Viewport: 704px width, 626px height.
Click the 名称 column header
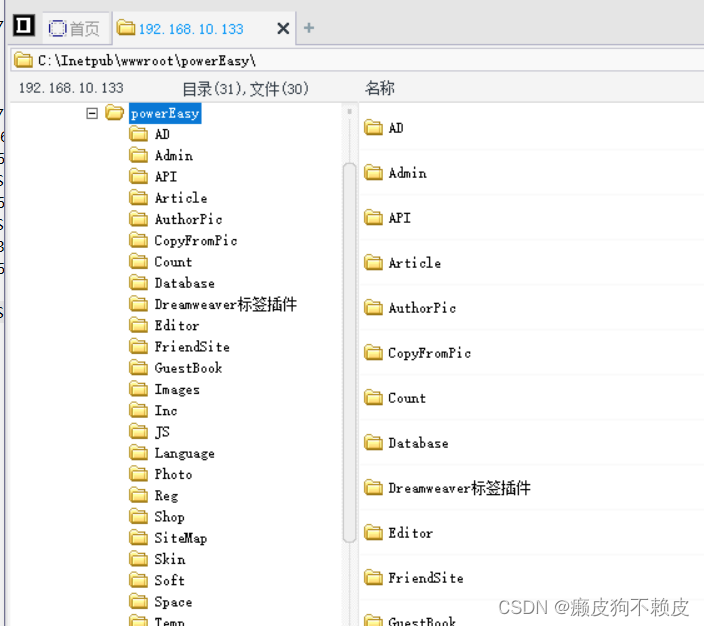[379, 88]
